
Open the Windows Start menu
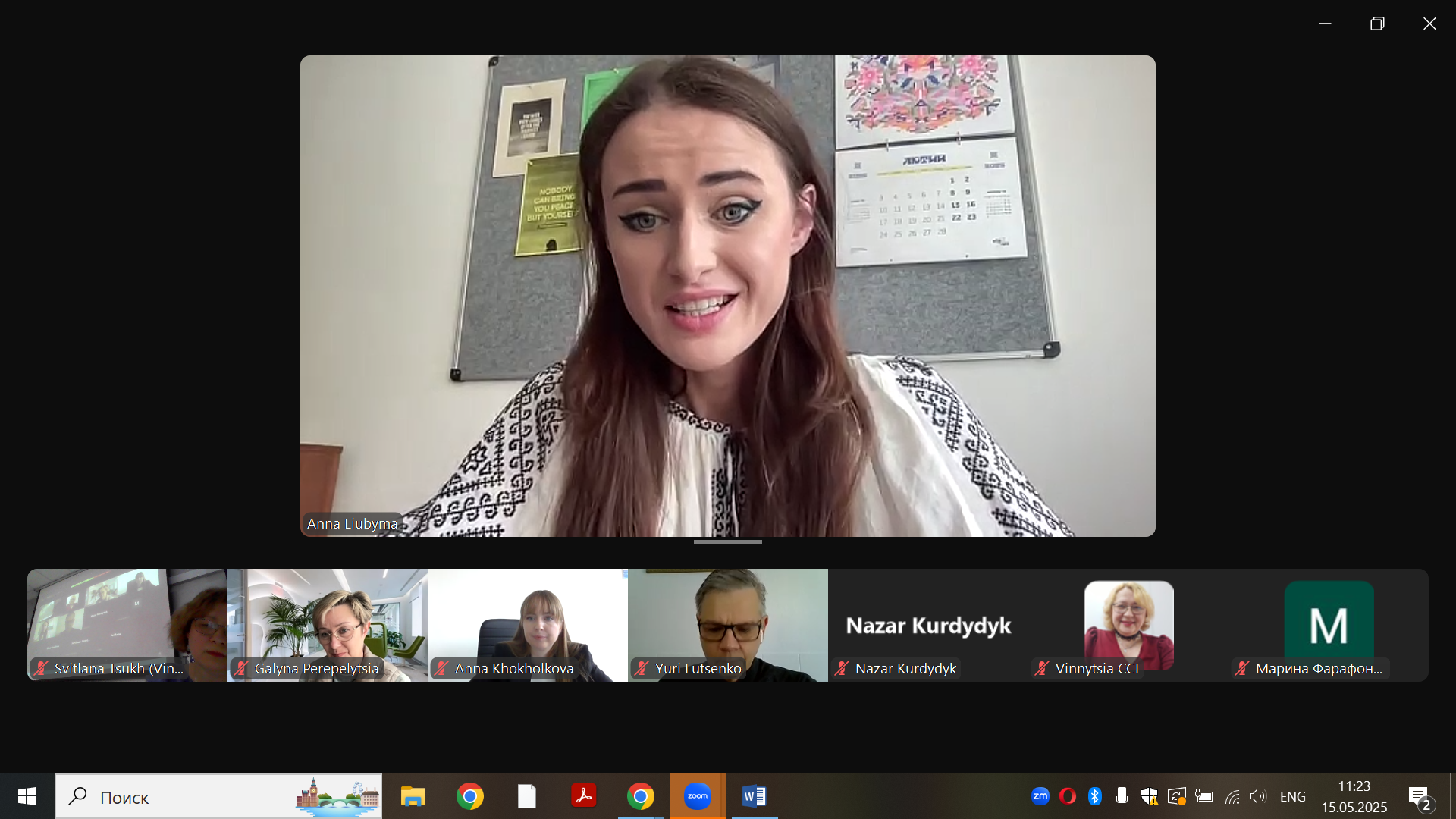[27, 796]
